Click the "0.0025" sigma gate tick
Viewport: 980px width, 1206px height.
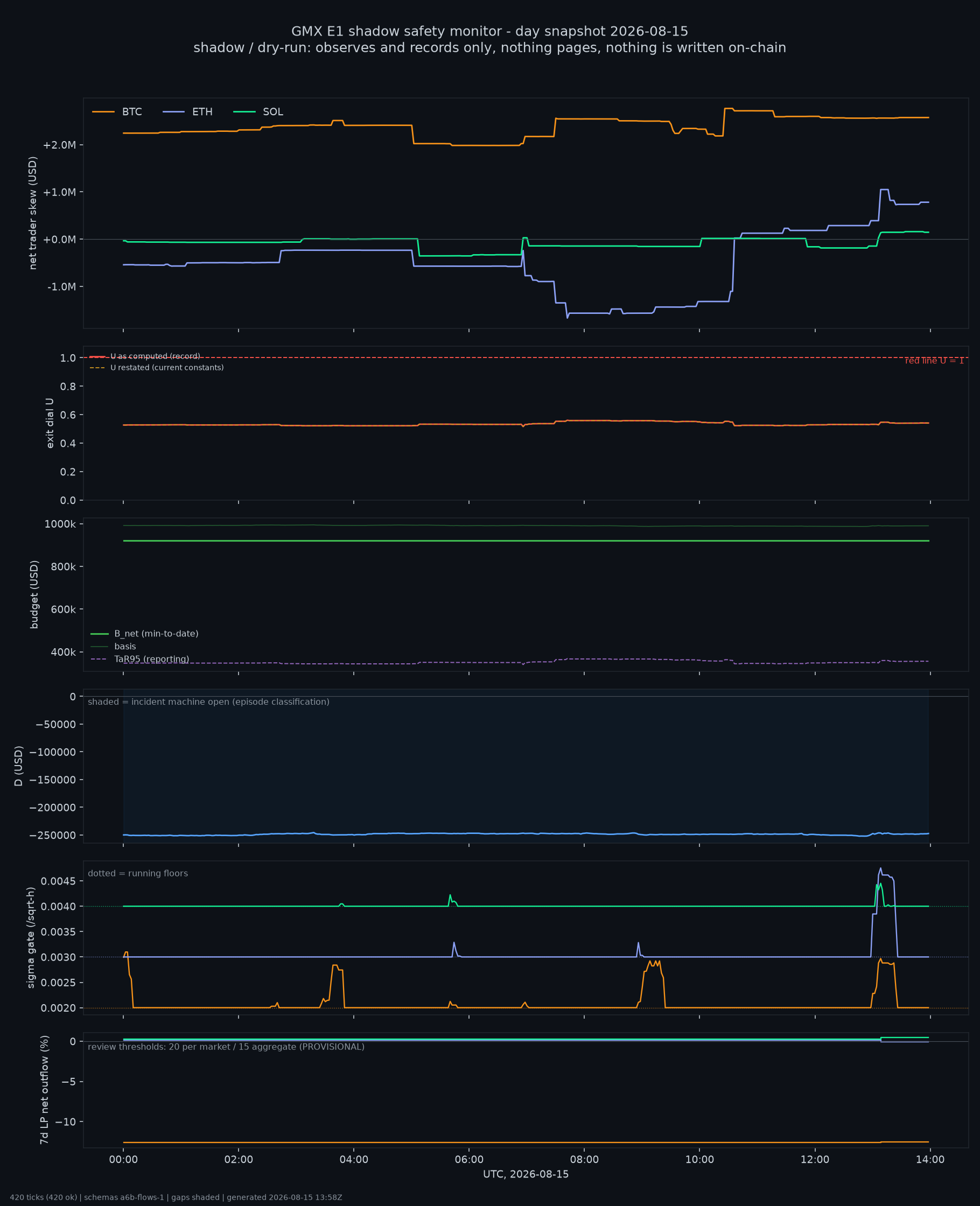pyautogui.click(x=58, y=983)
